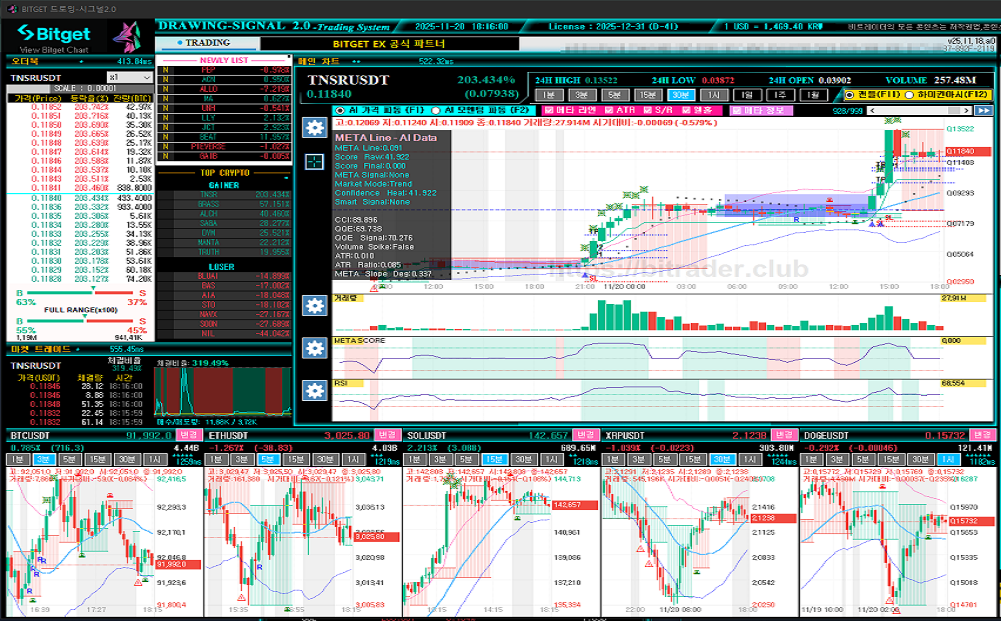Toggle the META info checkbox
This screenshot has height=621, width=1001.
coord(737,110)
